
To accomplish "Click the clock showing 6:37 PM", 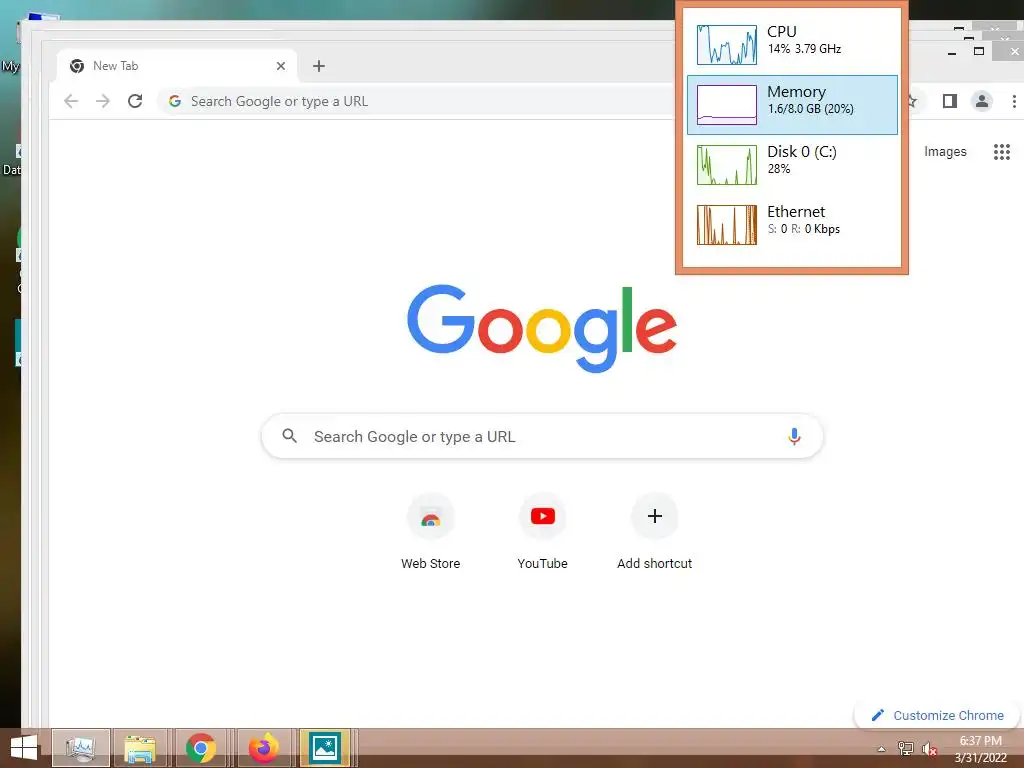I will pyautogui.click(x=980, y=749).
